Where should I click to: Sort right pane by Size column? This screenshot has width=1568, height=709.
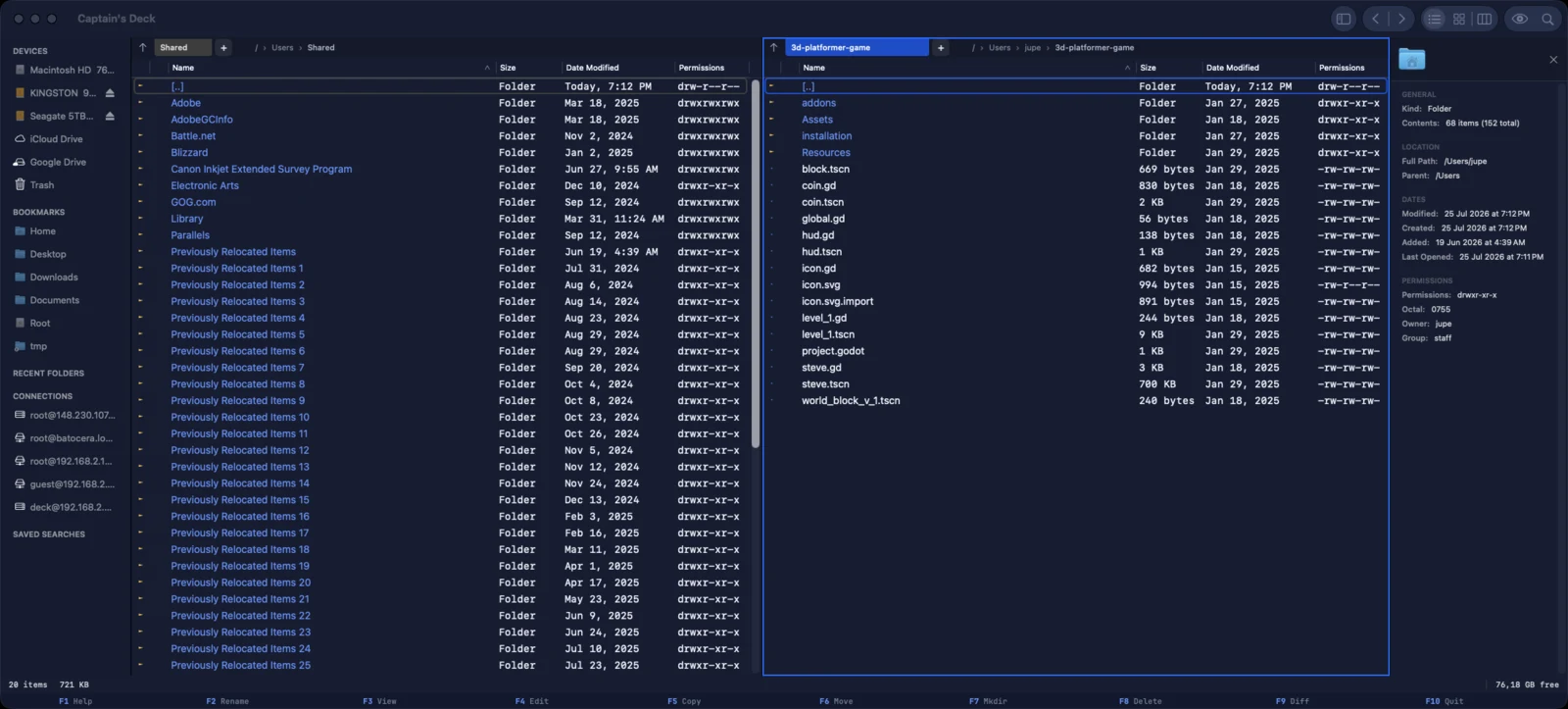click(x=1168, y=68)
